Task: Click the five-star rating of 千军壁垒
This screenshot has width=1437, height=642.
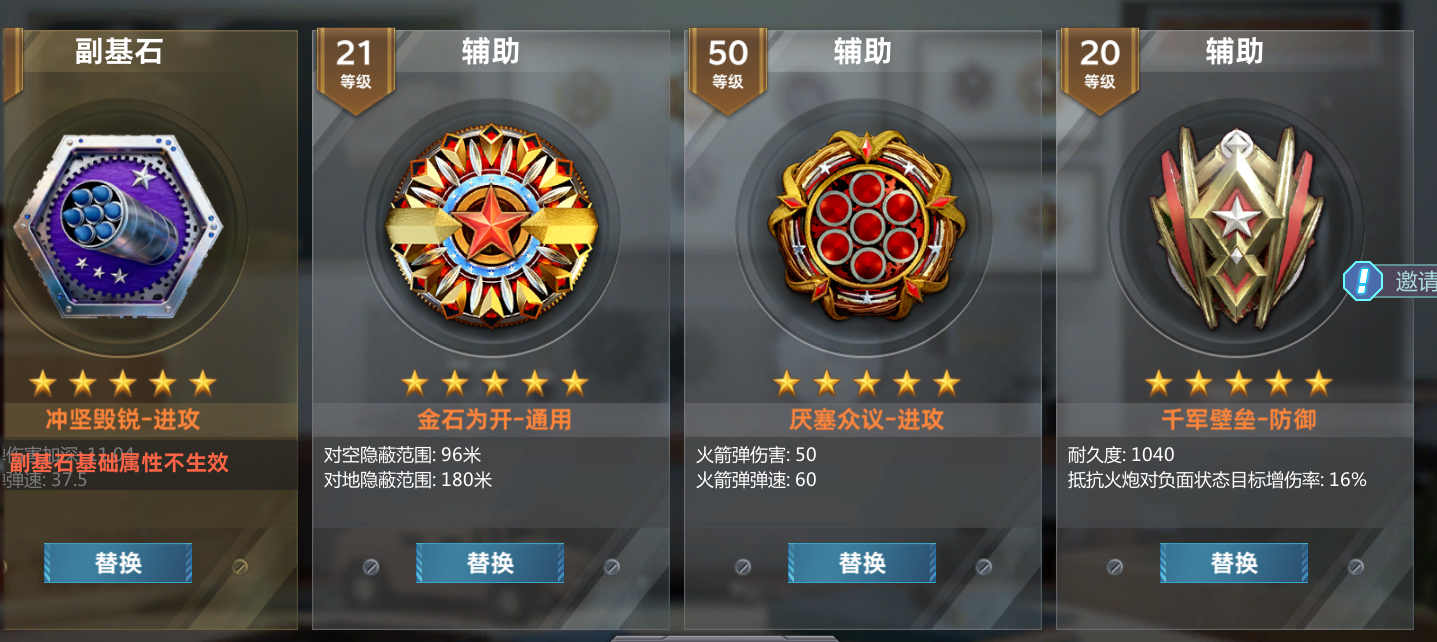Action: [x=1238, y=382]
